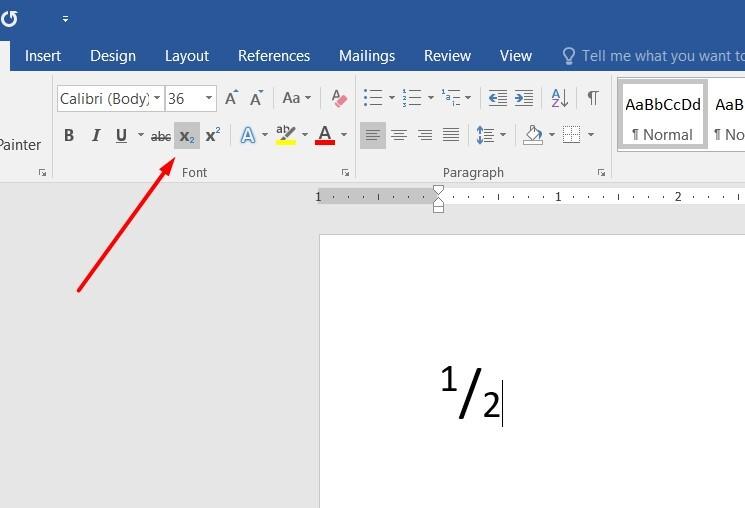Toggle Underline formatting
The width and height of the screenshot is (745, 508).
pos(122,135)
